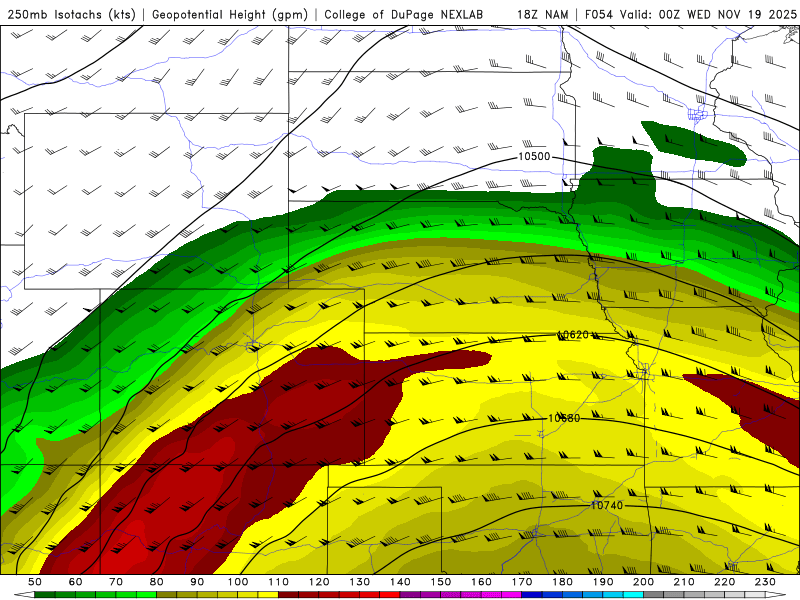The image size is (800, 600).
Task: Click the '18Z NAM' model run label
Action: [x=542, y=14]
